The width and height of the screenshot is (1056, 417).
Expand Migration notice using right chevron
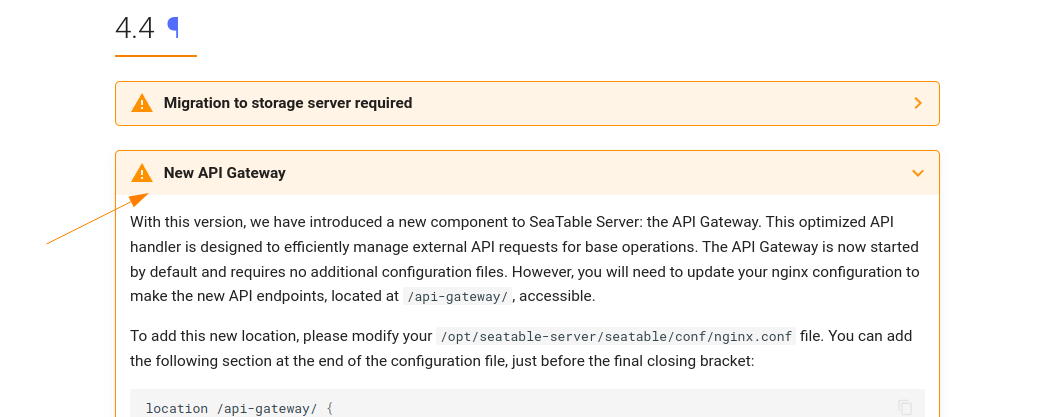(x=918, y=103)
